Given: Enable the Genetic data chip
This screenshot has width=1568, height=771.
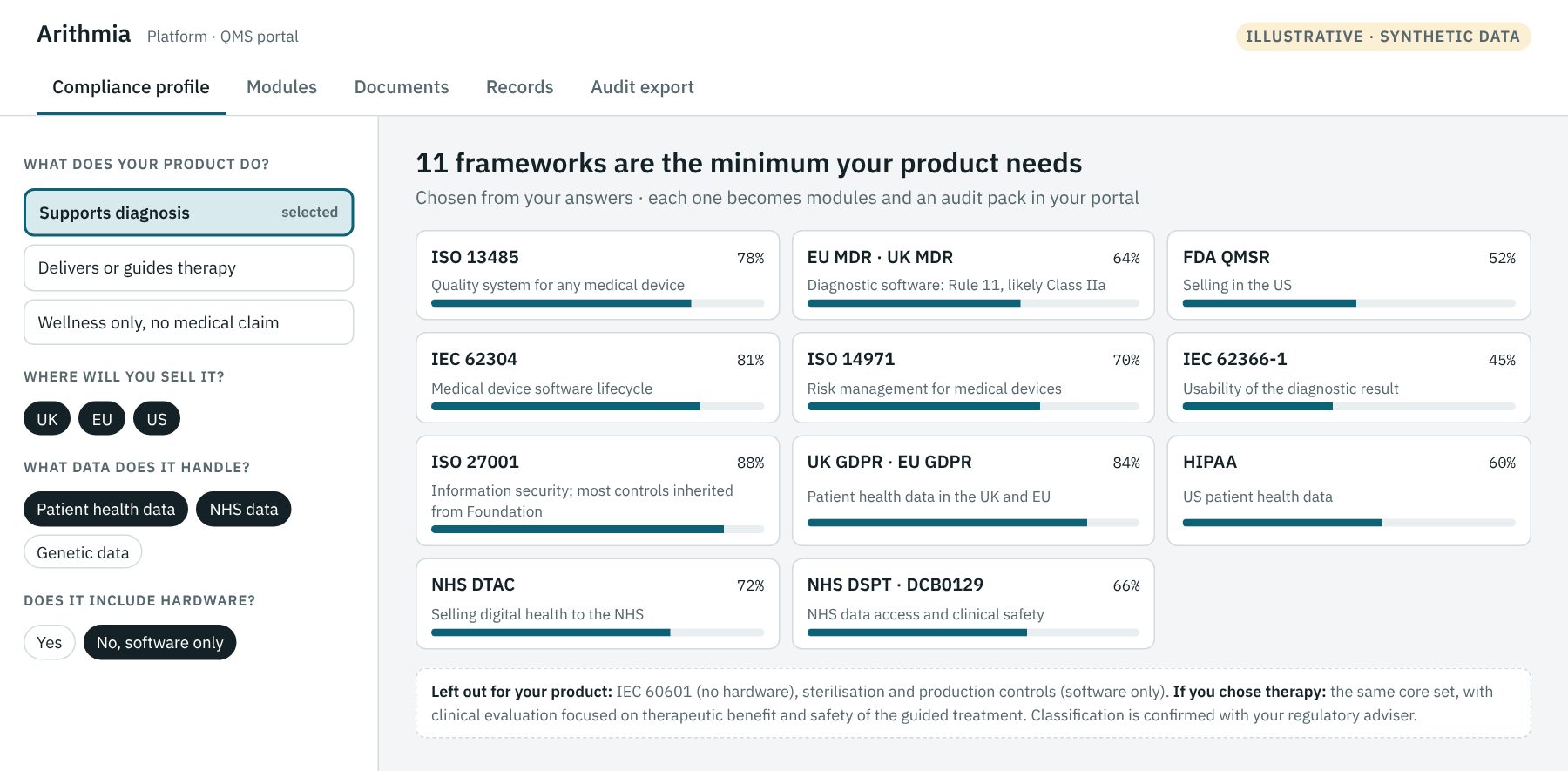Looking at the screenshot, I should pos(83,552).
